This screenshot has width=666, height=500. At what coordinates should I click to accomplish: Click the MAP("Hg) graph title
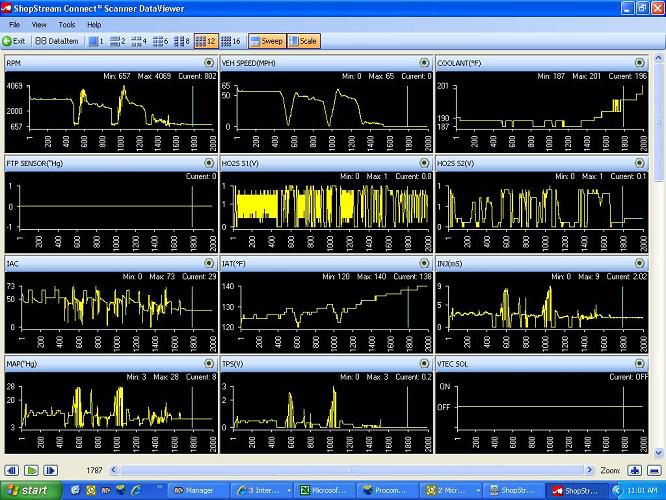click(21, 364)
